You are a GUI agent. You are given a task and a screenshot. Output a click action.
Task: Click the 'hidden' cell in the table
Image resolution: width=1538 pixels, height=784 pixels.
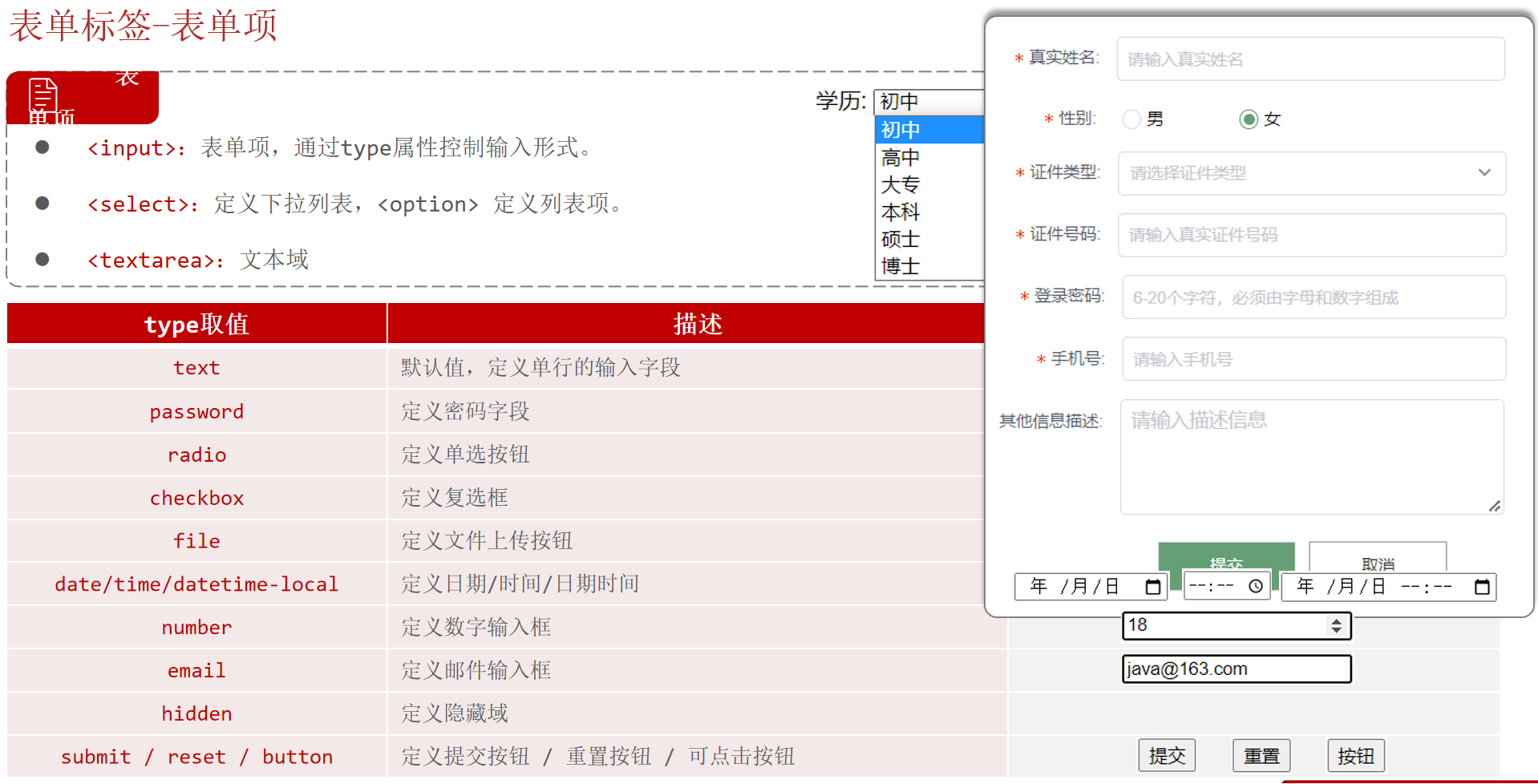196,714
